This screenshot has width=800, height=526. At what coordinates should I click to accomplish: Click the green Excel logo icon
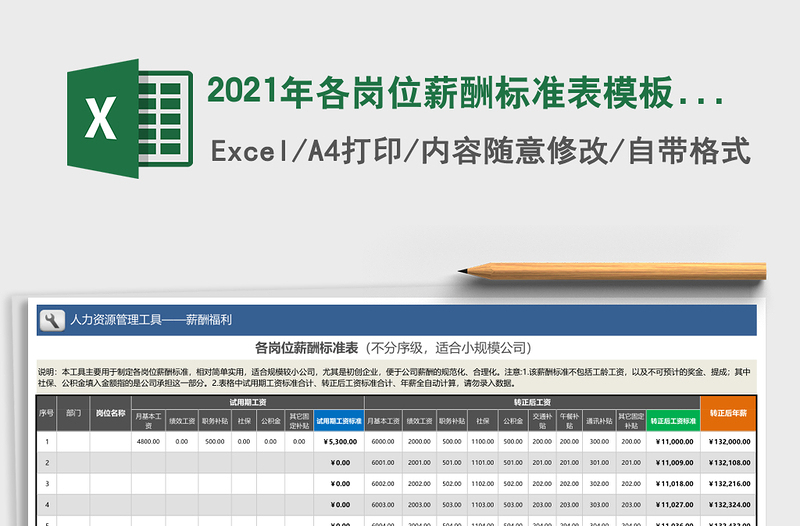[x=130, y=118]
